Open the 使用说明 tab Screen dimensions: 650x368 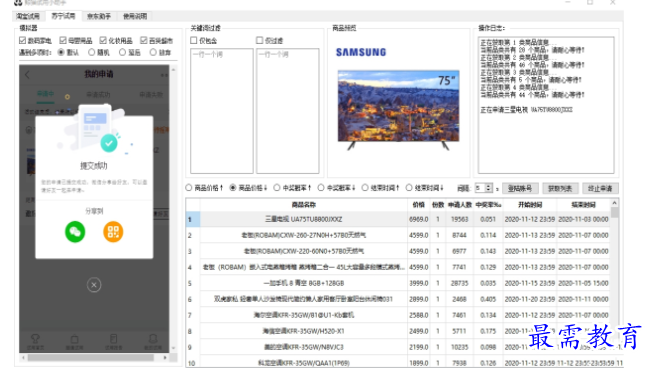(x=135, y=16)
